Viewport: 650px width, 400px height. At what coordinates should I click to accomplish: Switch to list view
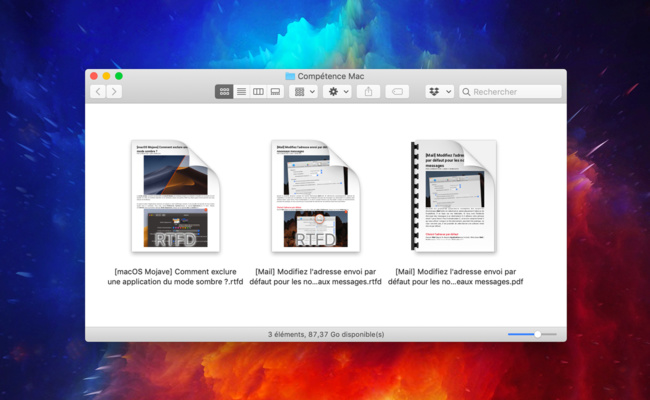click(241, 91)
